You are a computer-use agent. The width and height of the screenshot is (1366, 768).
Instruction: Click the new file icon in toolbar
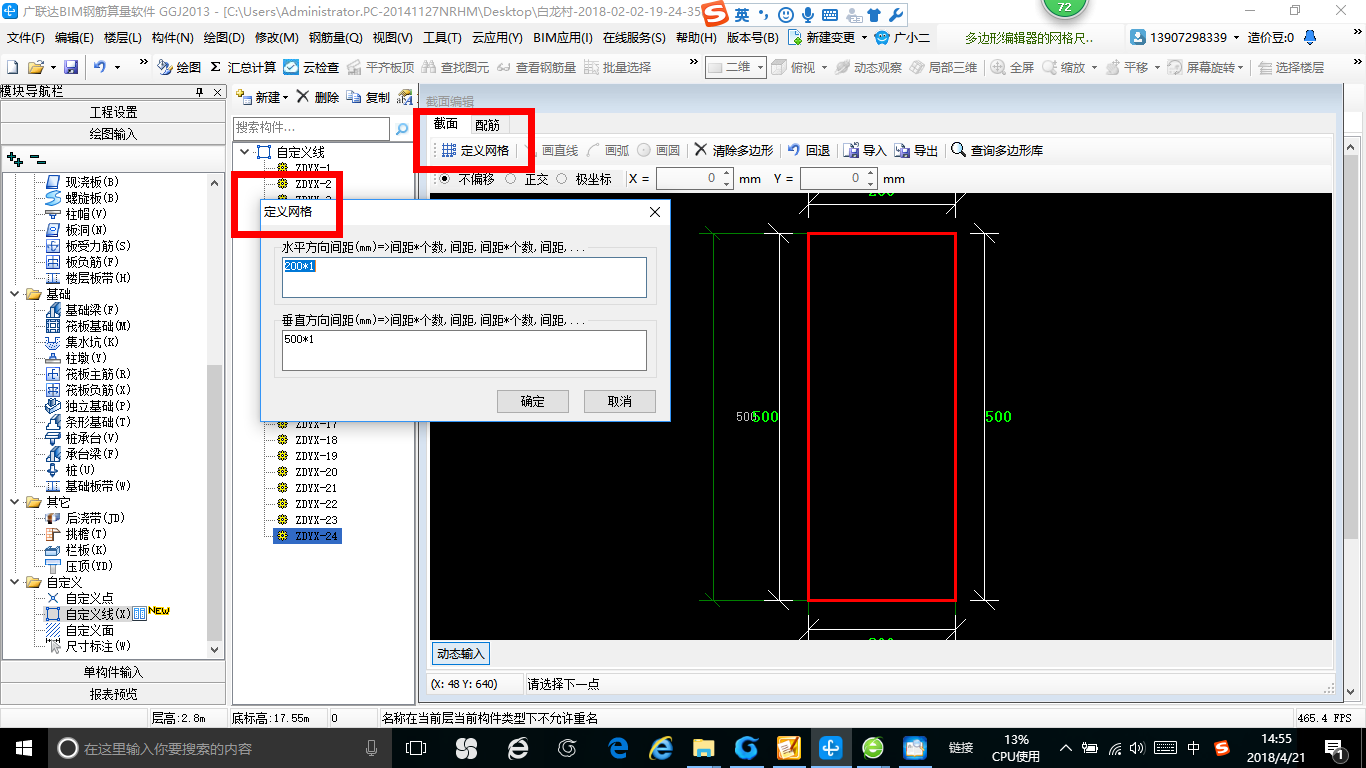pos(12,67)
